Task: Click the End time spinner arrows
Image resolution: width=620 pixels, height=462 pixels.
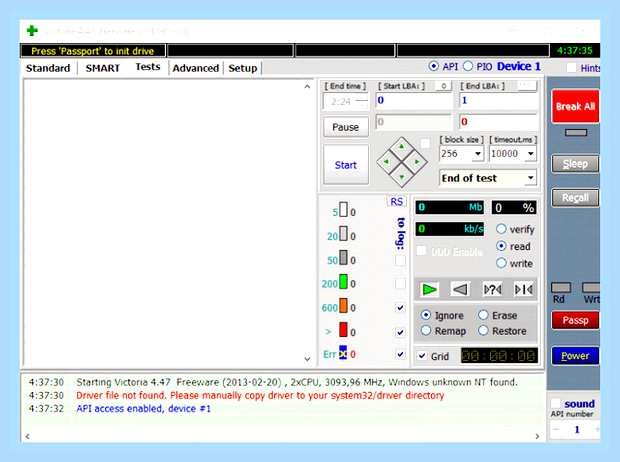Action: click(362, 101)
